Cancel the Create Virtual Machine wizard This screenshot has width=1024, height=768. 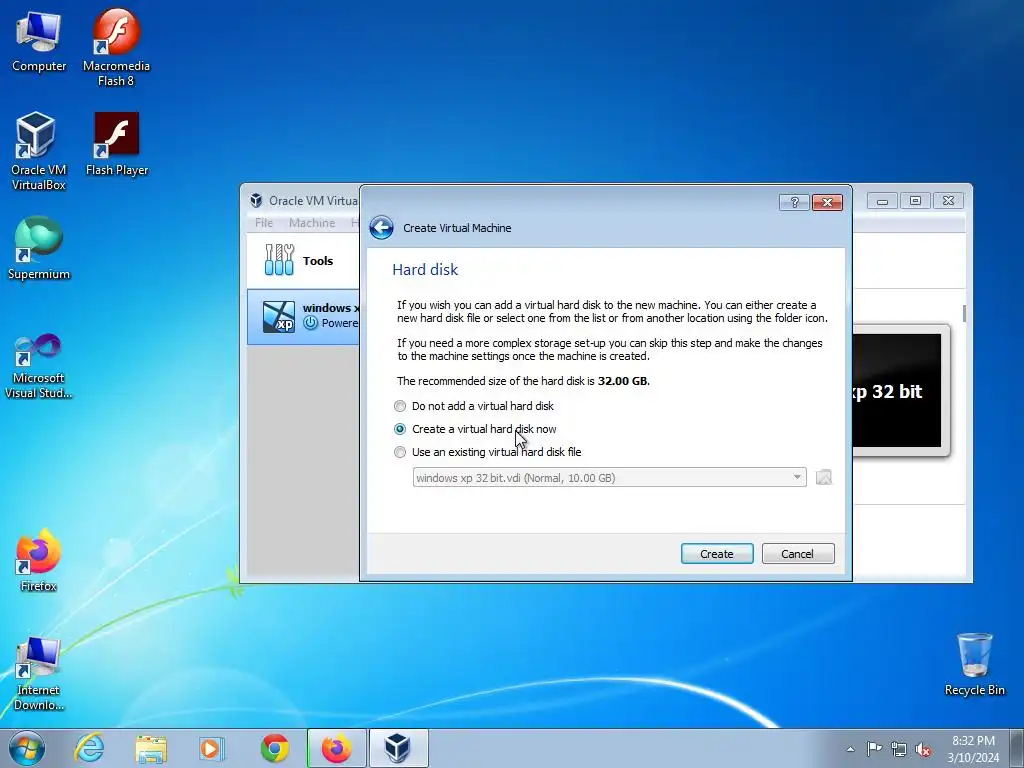[x=798, y=554]
